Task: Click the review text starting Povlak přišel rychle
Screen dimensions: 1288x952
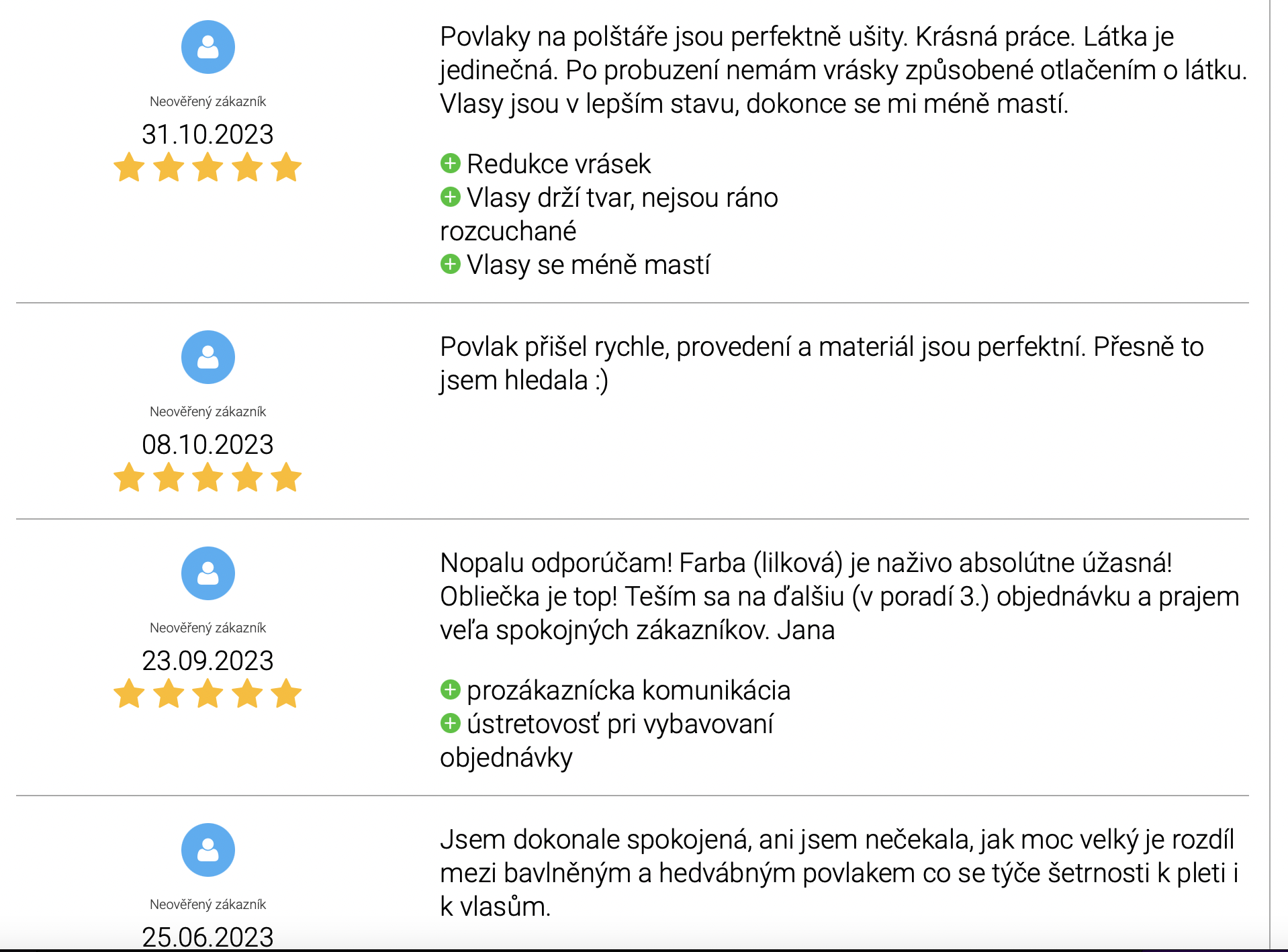Action: point(822,363)
